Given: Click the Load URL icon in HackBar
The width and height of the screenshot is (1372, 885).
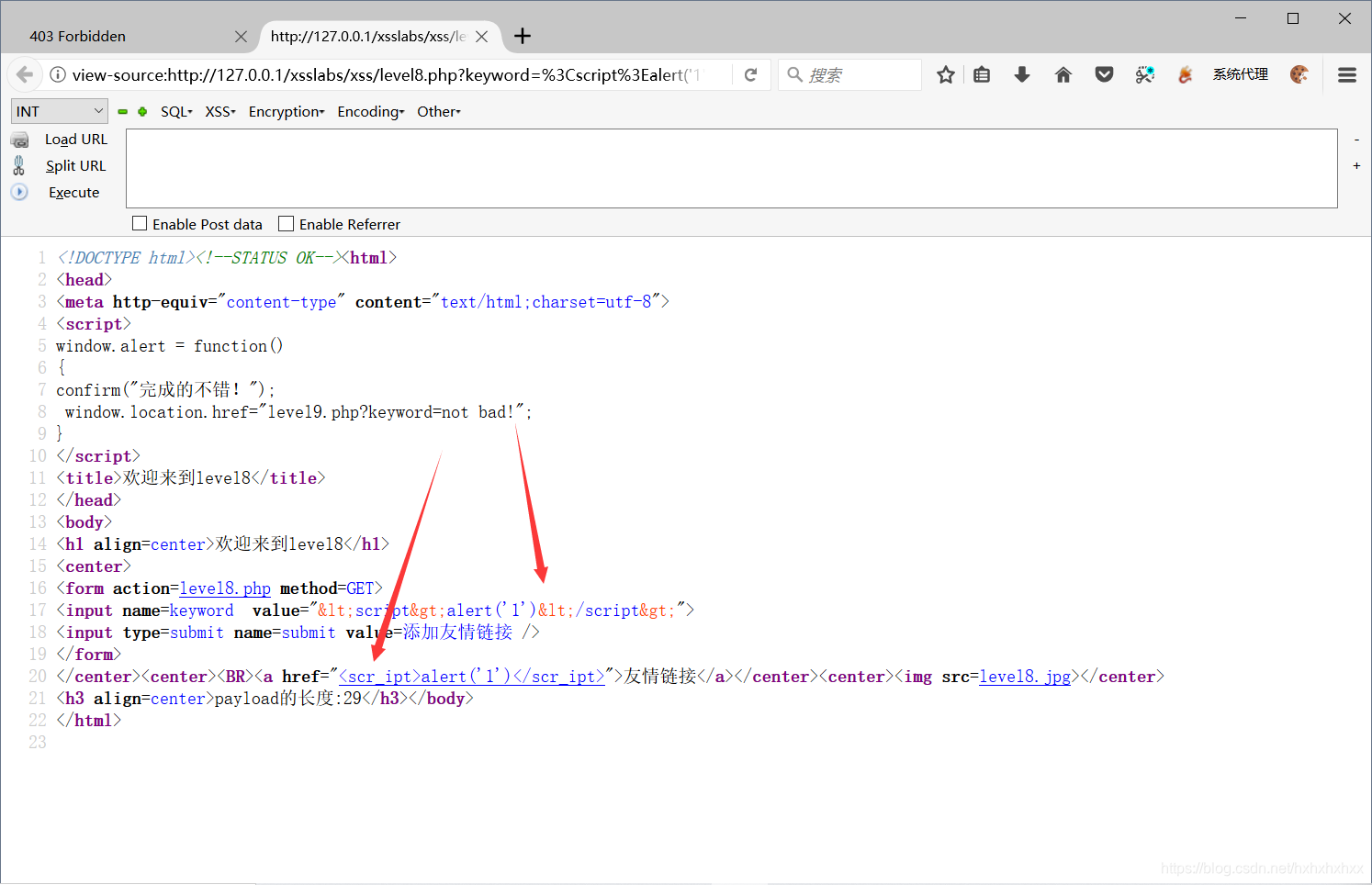Looking at the screenshot, I should coord(19,140).
